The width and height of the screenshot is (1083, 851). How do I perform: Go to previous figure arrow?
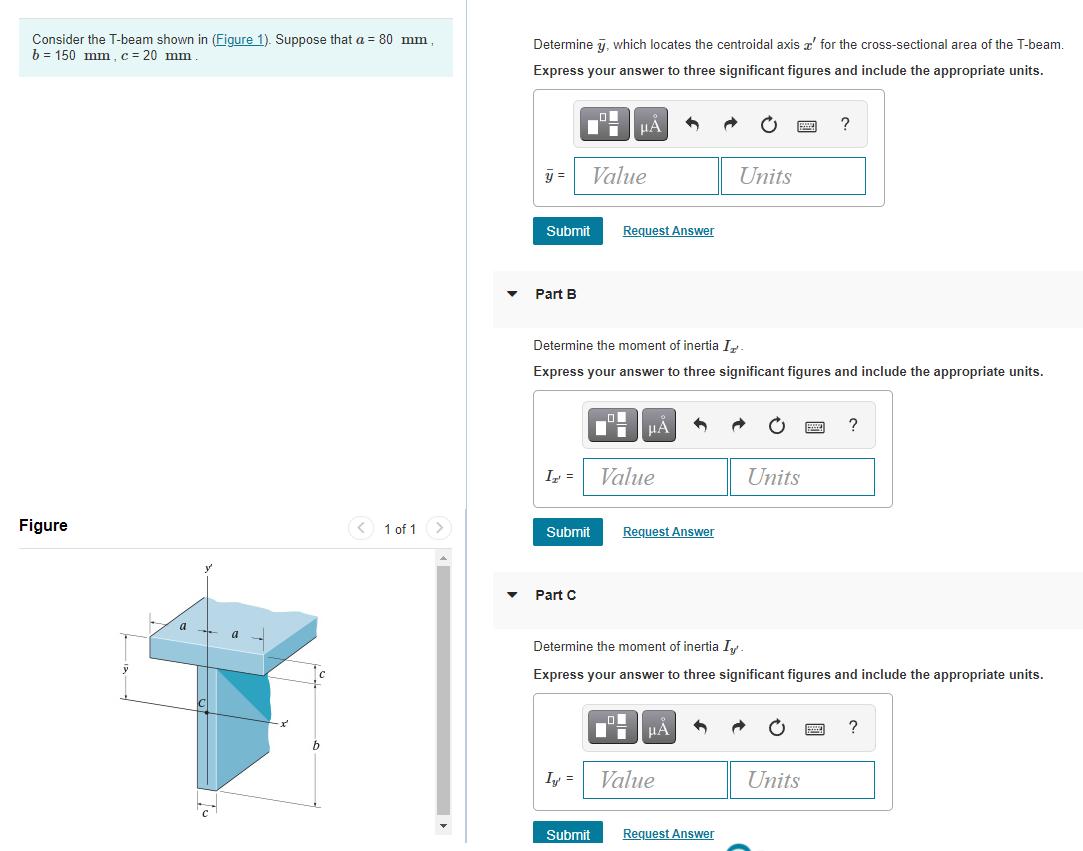pyautogui.click(x=361, y=528)
